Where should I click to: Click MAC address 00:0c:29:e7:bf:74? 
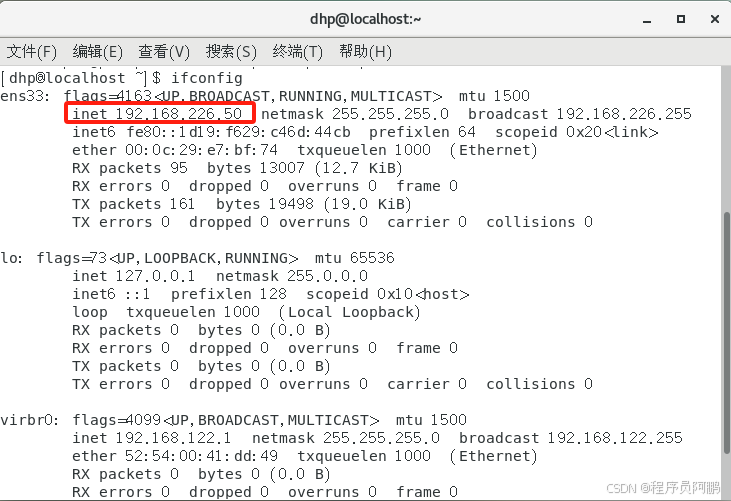click(201, 150)
